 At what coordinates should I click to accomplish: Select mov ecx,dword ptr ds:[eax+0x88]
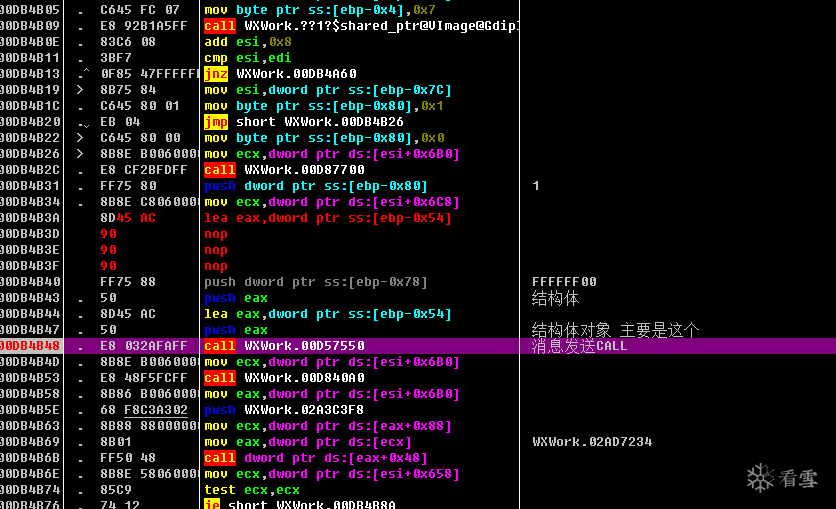point(328,426)
